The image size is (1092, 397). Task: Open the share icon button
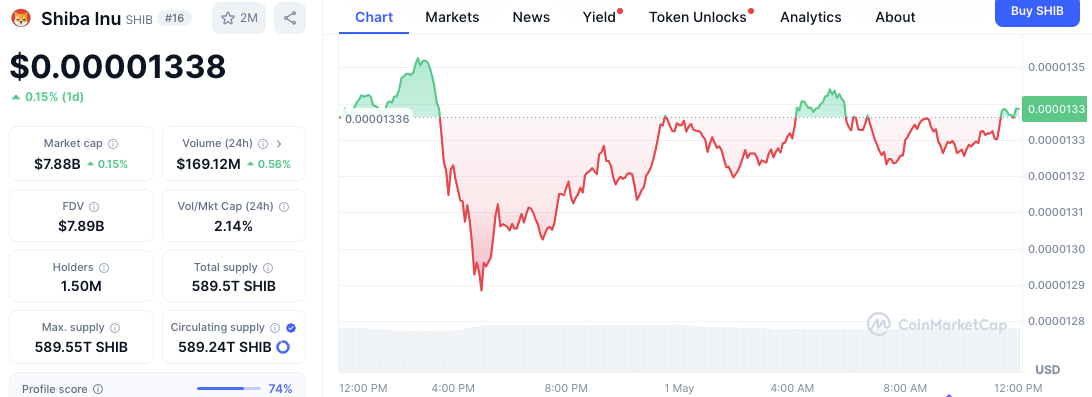290,18
